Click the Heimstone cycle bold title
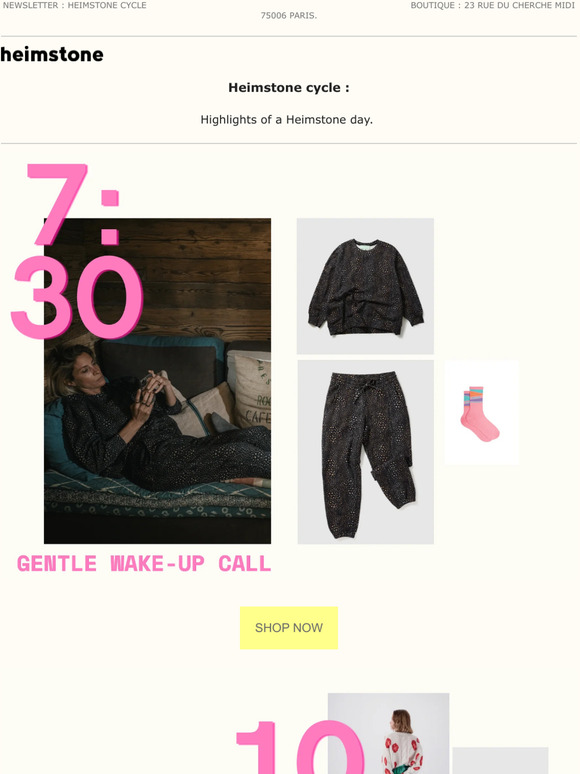The height and width of the screenshot is (774, 580). 289,88
